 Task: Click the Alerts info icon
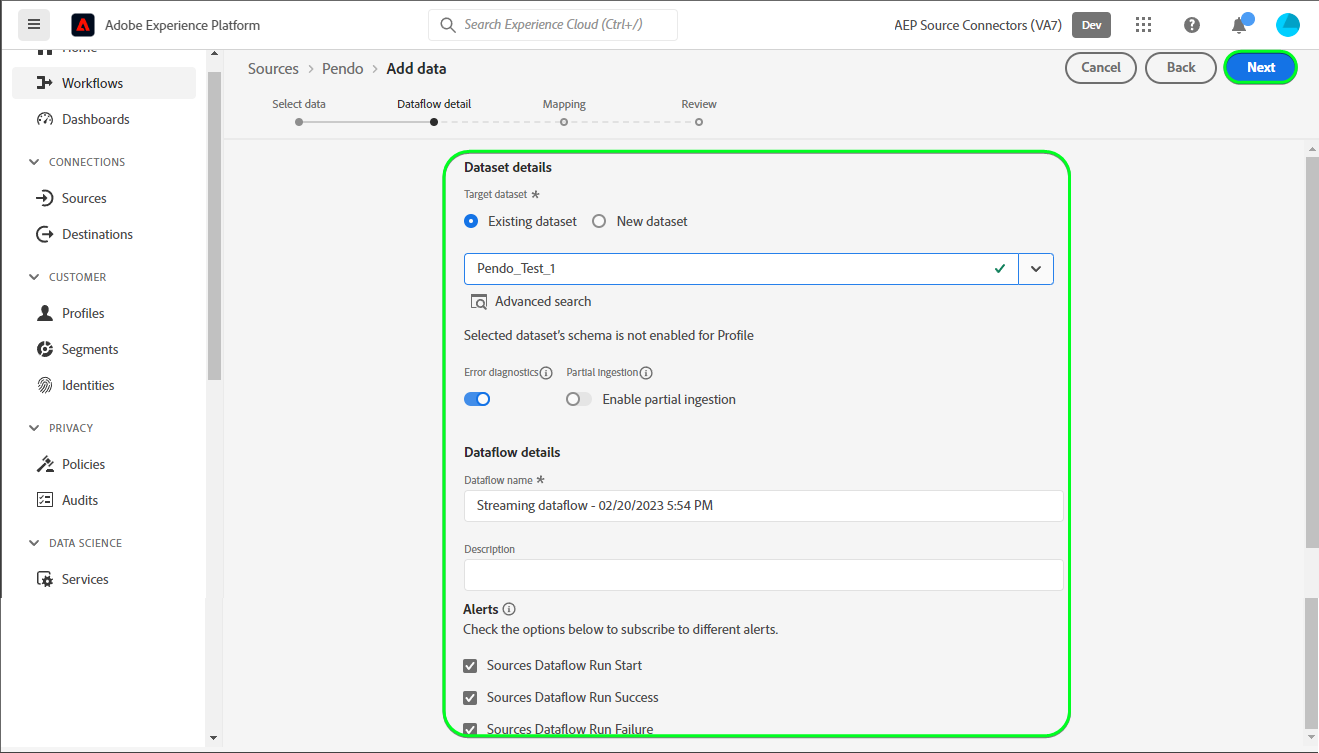[x=509, y=609]
